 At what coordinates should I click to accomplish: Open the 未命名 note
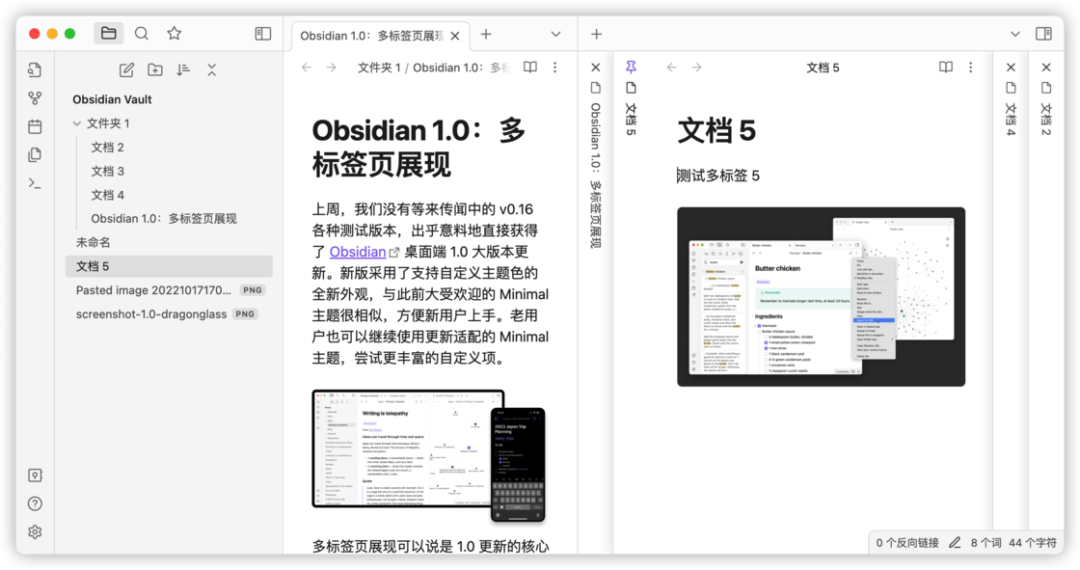pos(93,242)
